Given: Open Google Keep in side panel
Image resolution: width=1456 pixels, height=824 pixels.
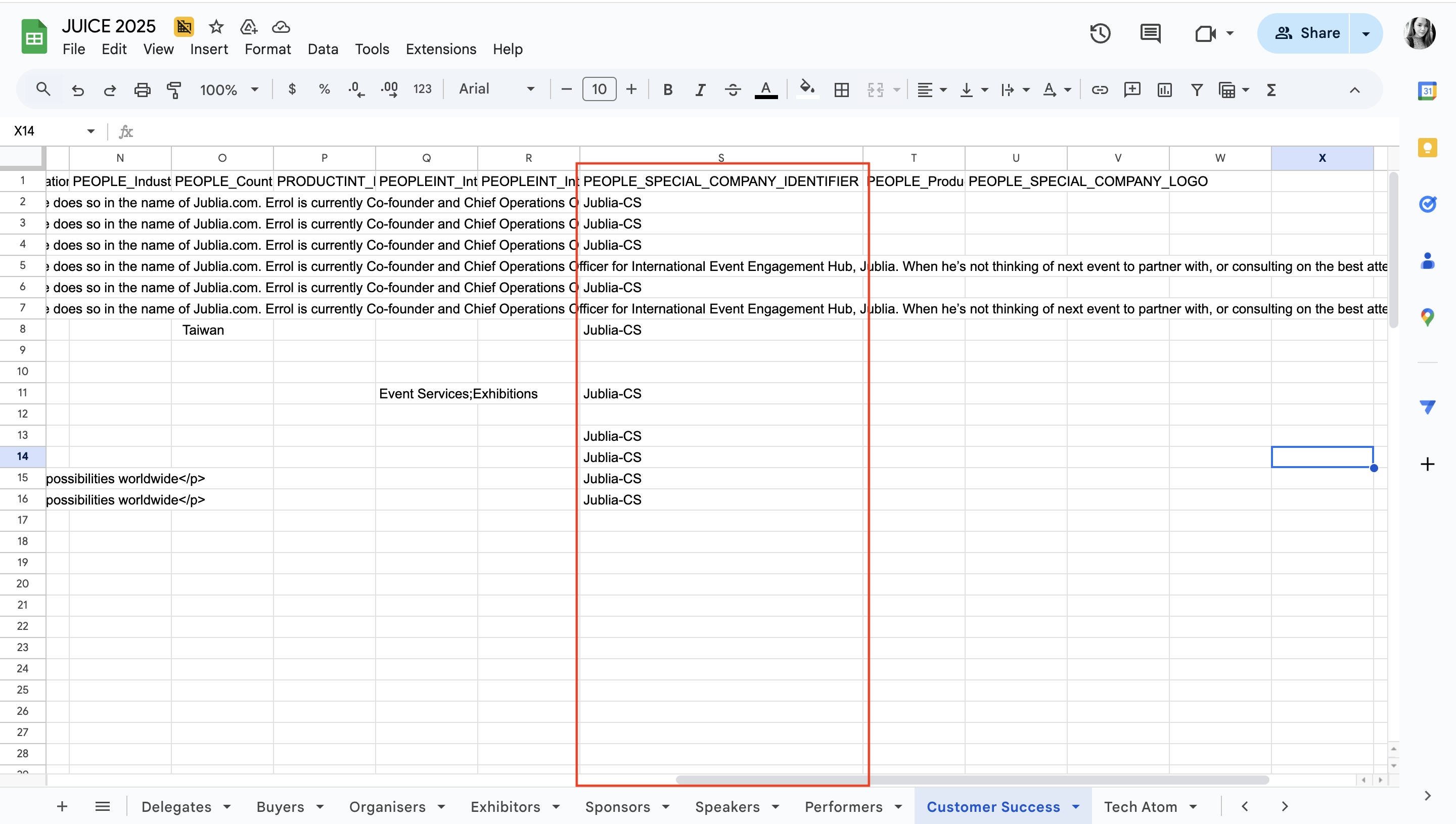Looking at the screenshot, I should [1427, 148].
